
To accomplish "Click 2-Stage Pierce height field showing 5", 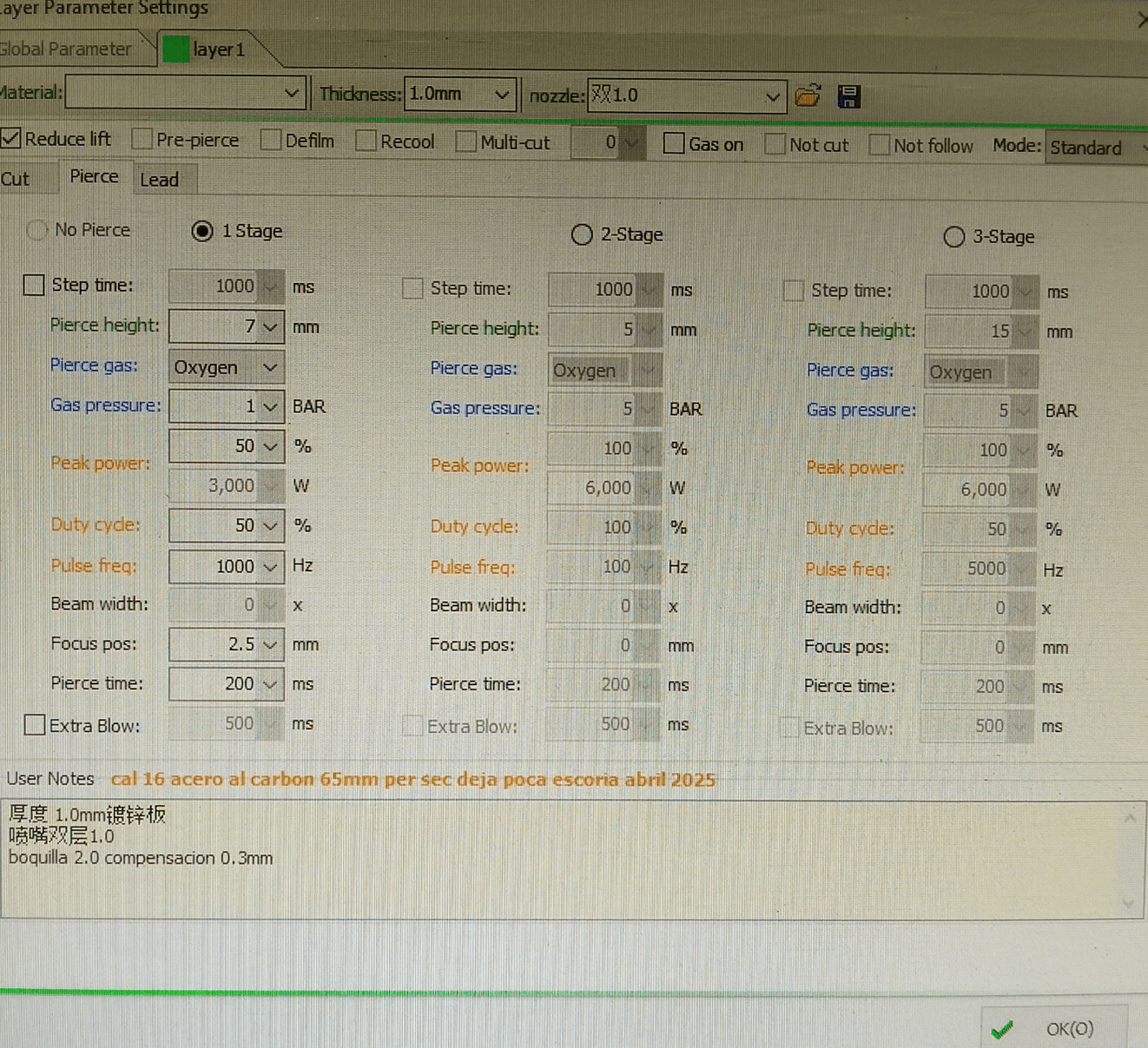I will [604, 329].
